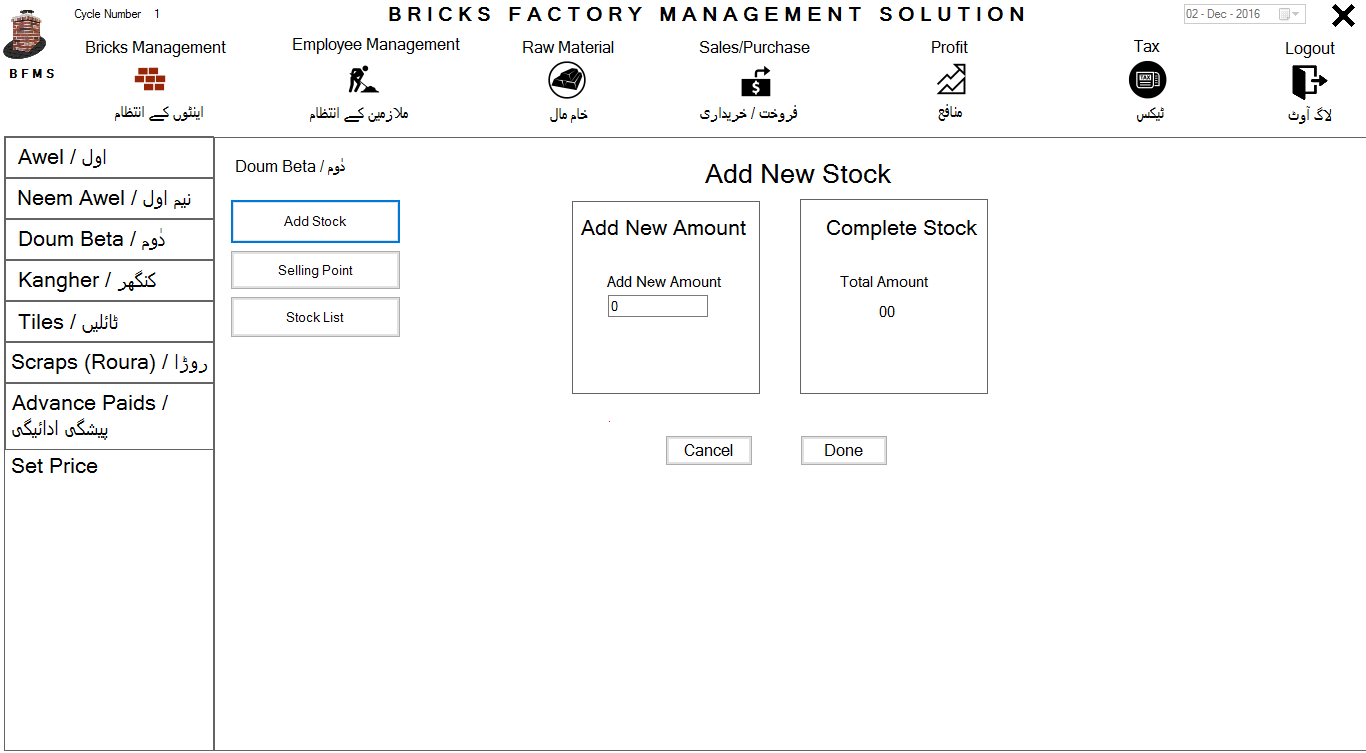The height and width of the screenshot is (753, 1366).
Task: Click the Total Amount value 00
Action: coord(887,312)
